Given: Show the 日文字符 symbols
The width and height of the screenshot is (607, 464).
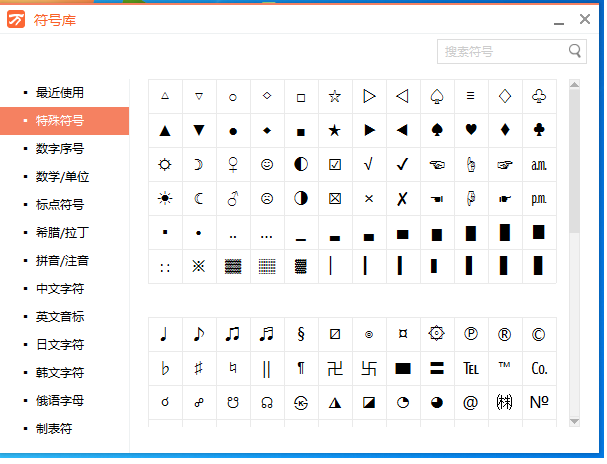Looking at the screenshot, I should point(60,344).
